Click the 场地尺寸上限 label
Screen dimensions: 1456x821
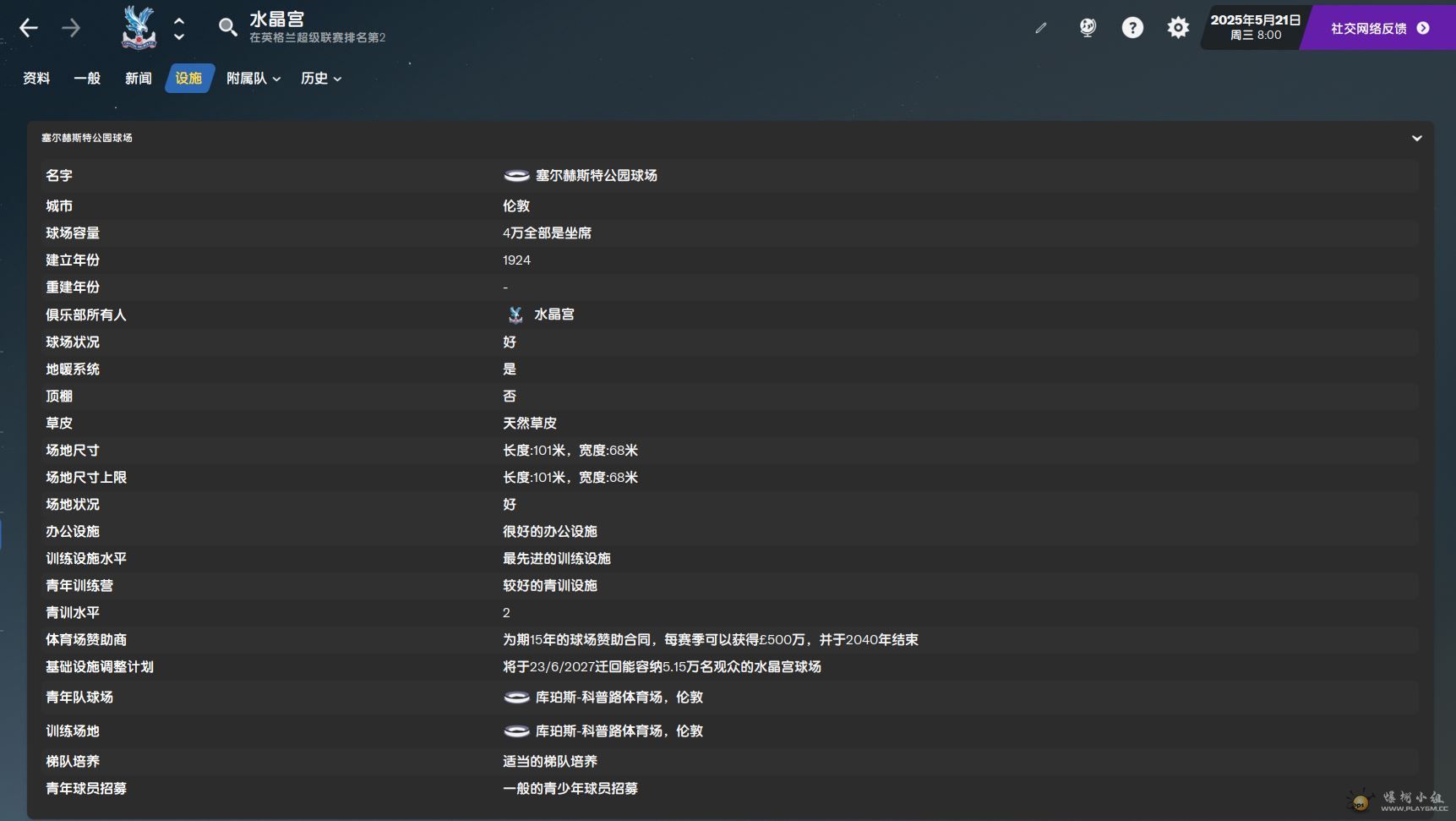(86, 477)
